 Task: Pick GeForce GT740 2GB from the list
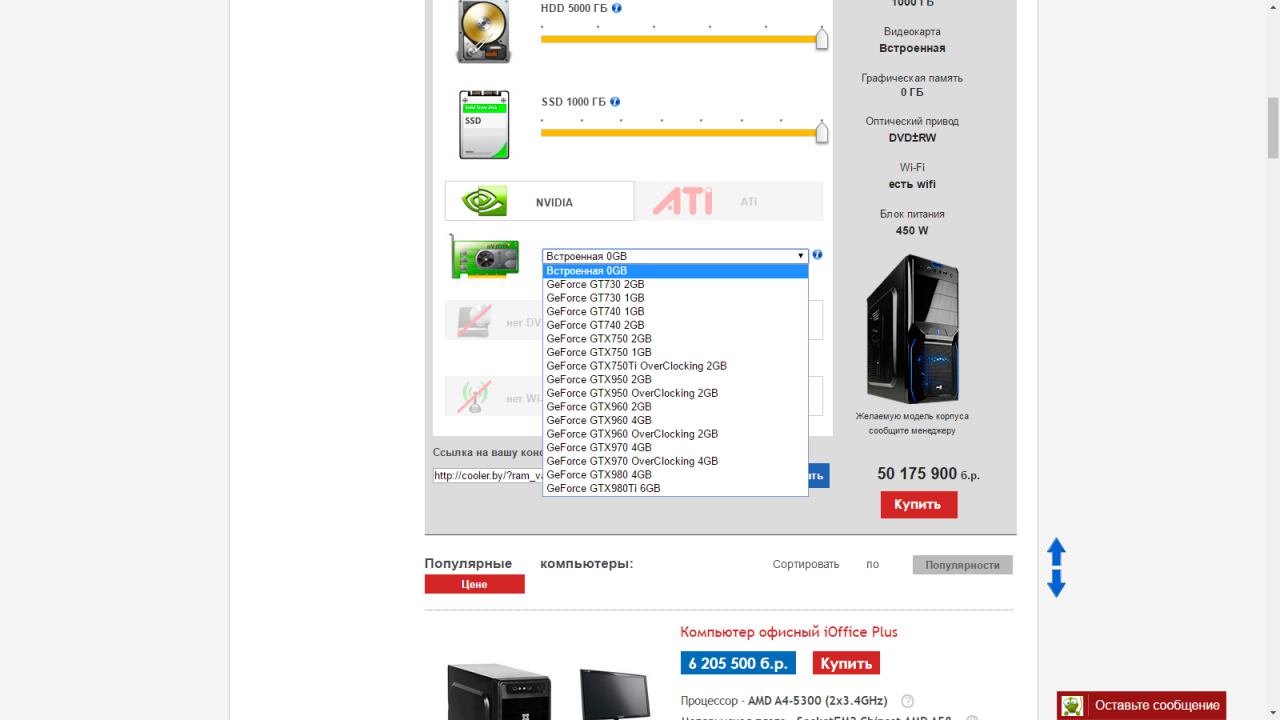pos(675,325)
